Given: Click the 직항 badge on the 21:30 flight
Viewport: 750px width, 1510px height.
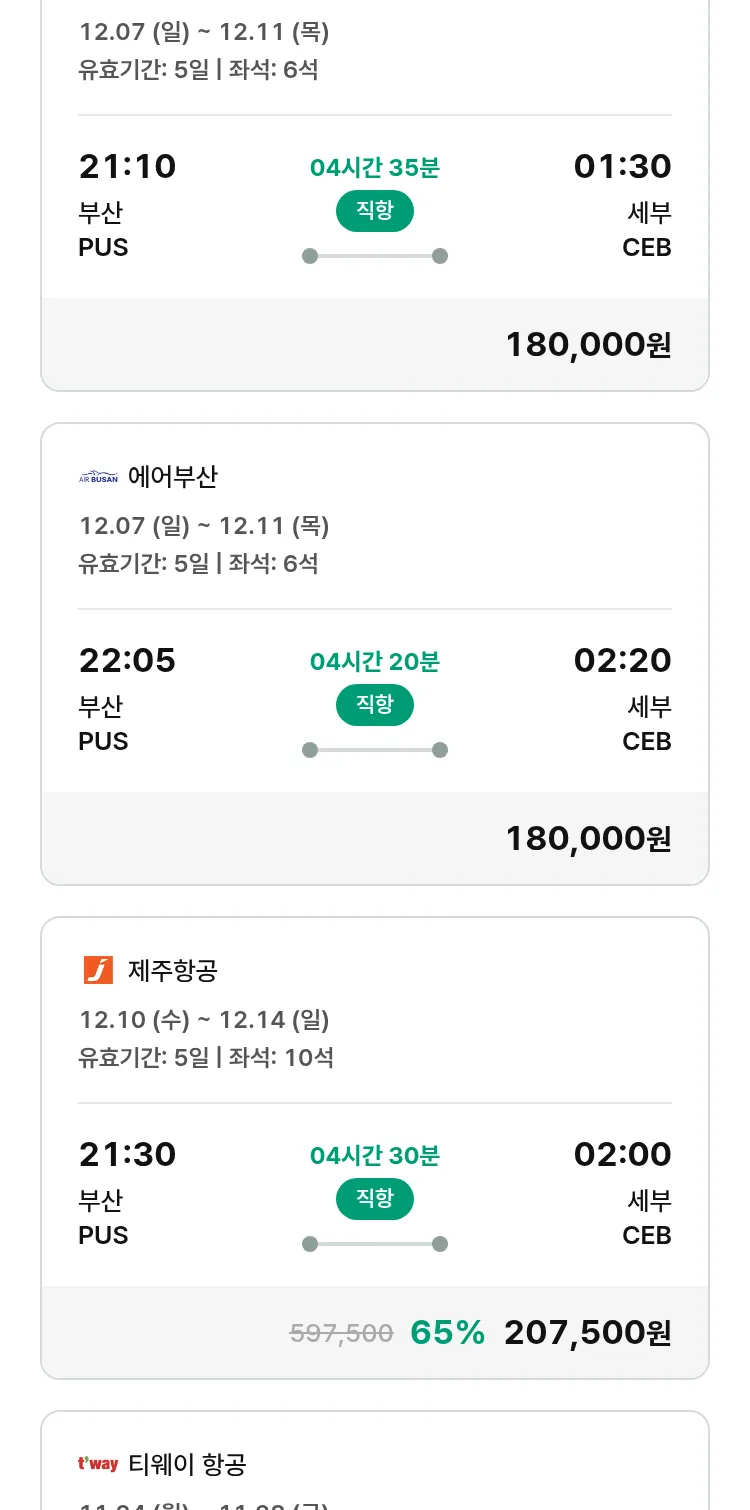Looking at the screenshot, I should click(374, 1199).
